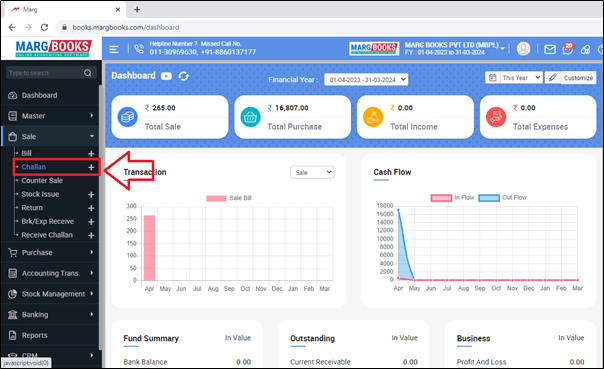
Task: Open the Financial Year dropdown
Action: (x=366, y=80)
